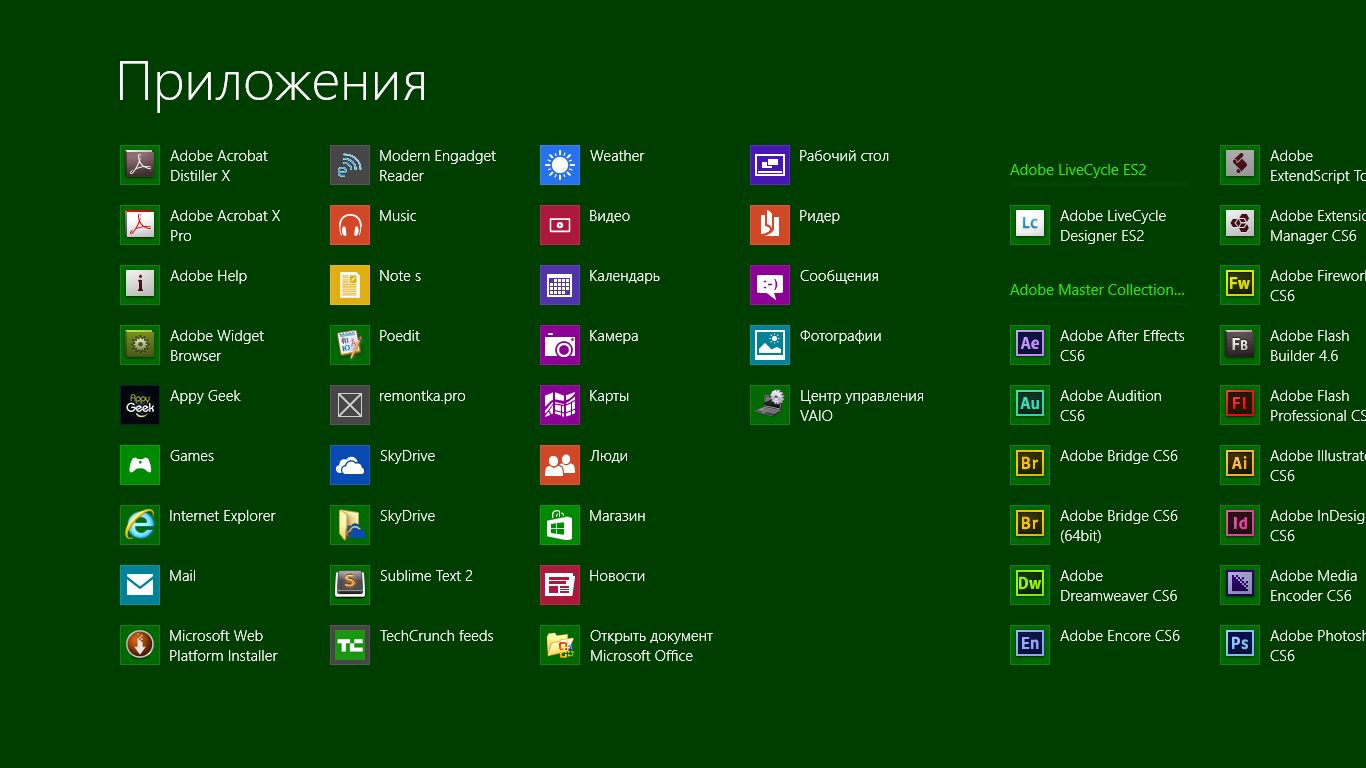Open the Карты maps icon

coord(560,405)
